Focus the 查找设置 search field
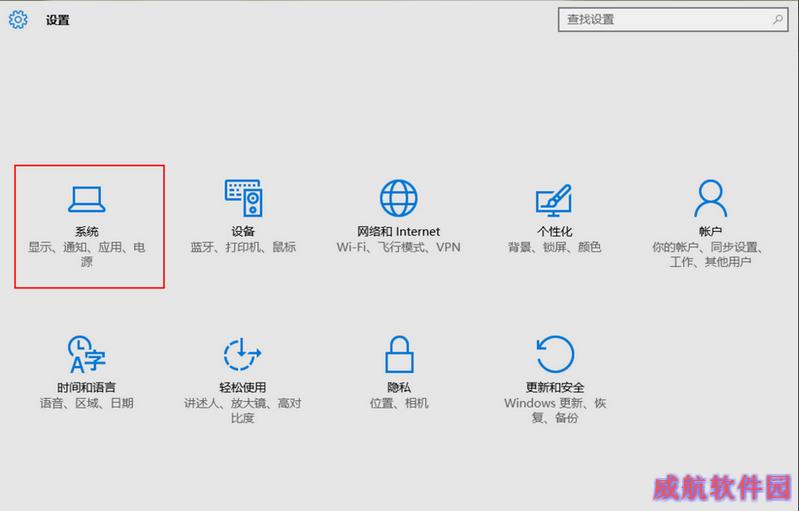799x511 pixels. (x=673, y=20)
